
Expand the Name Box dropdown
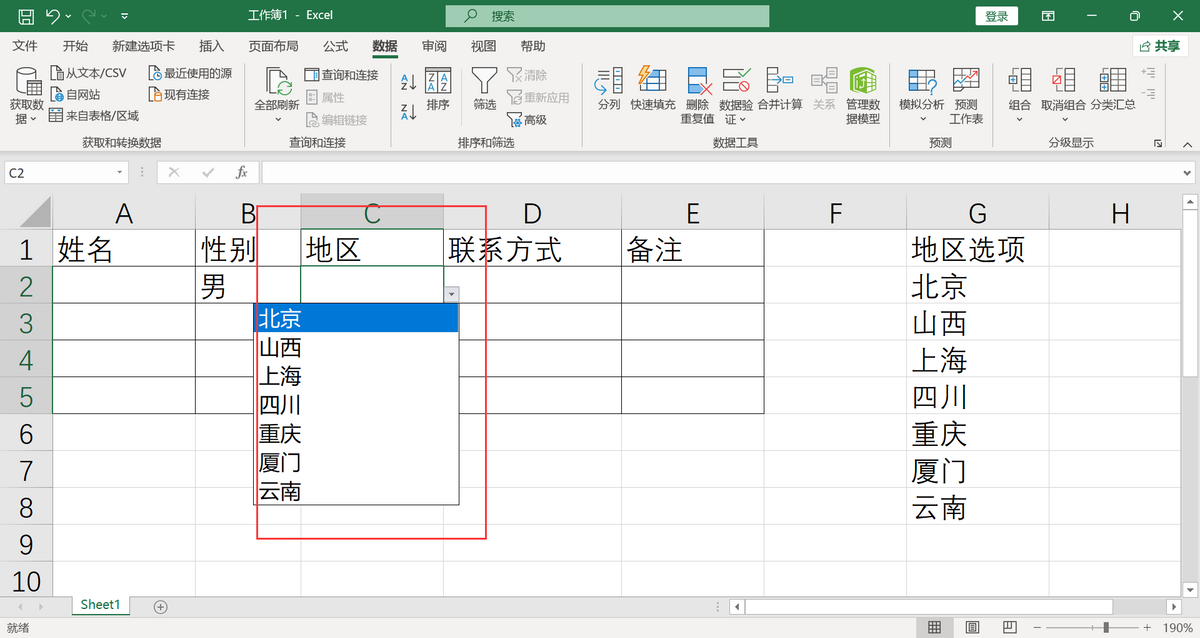pyautogui.click(x=120, y=173)
